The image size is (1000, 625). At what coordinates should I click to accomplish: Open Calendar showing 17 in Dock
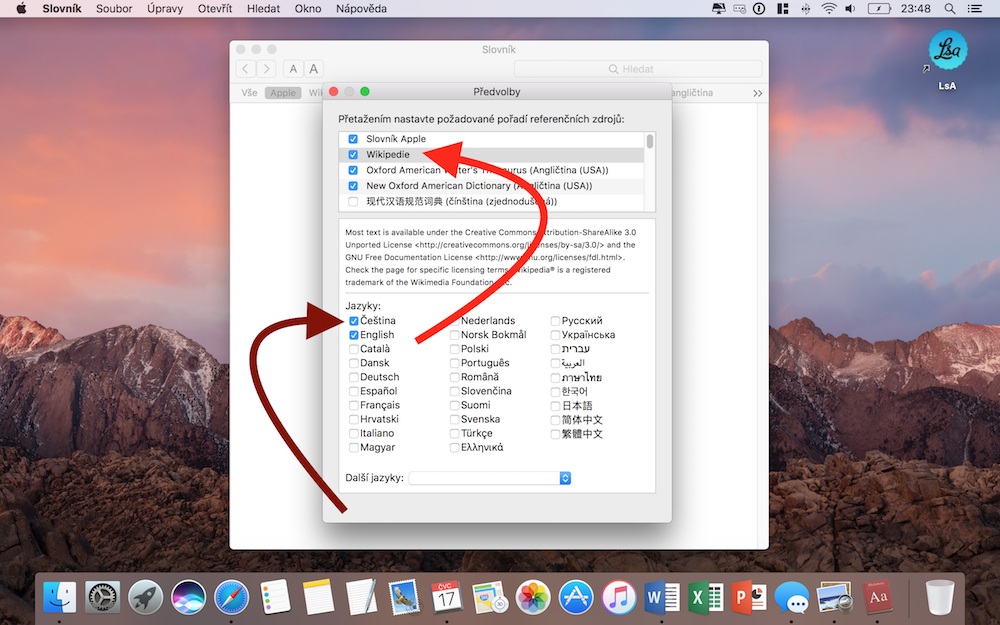[x=446, y=598]
